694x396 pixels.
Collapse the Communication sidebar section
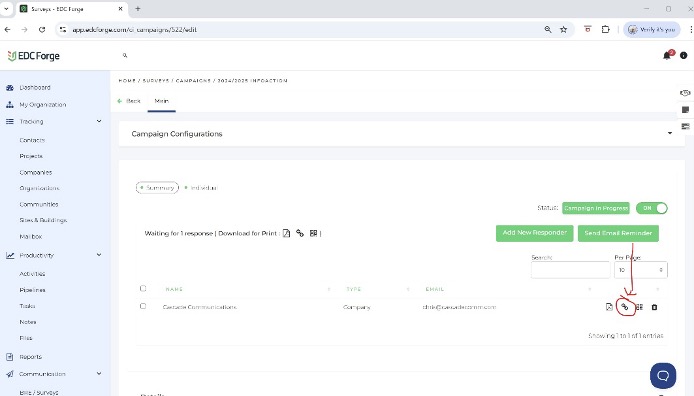click(99, 374)
